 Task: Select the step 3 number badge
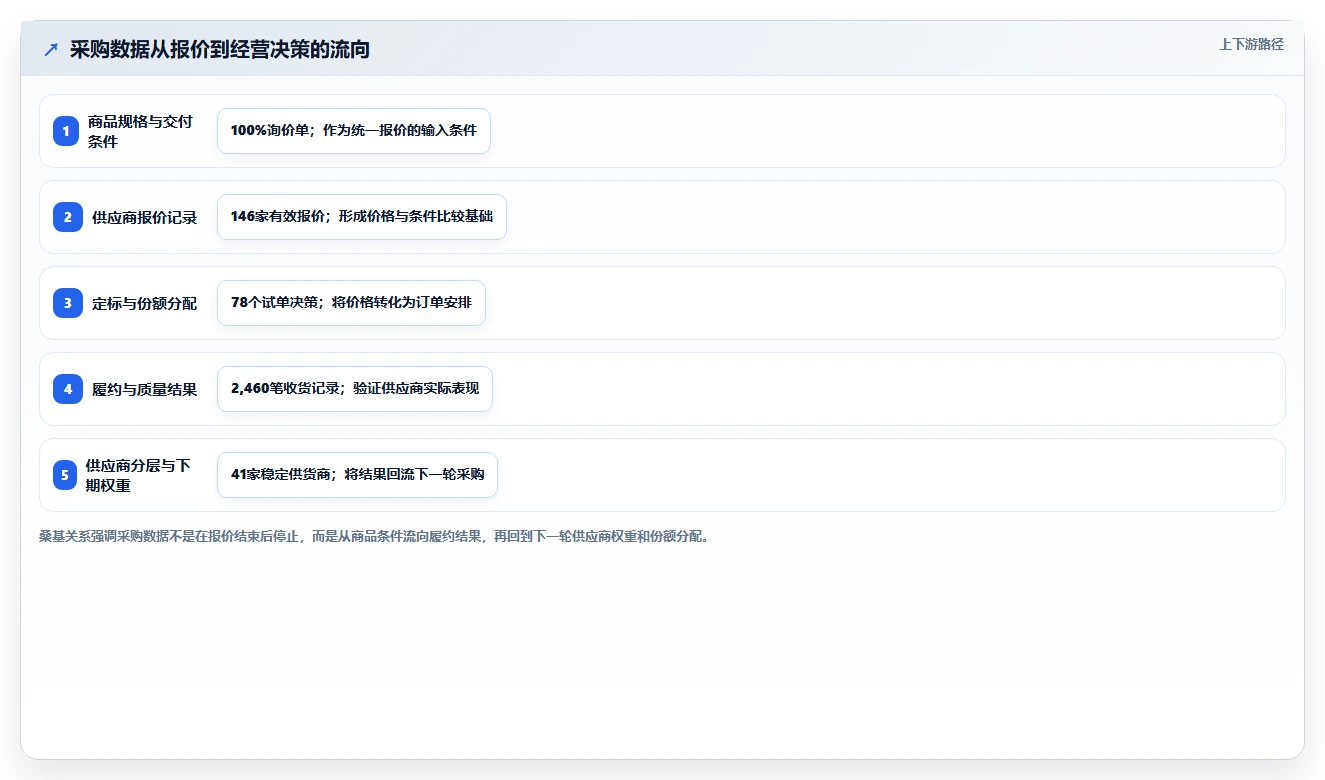click(68, 303)
